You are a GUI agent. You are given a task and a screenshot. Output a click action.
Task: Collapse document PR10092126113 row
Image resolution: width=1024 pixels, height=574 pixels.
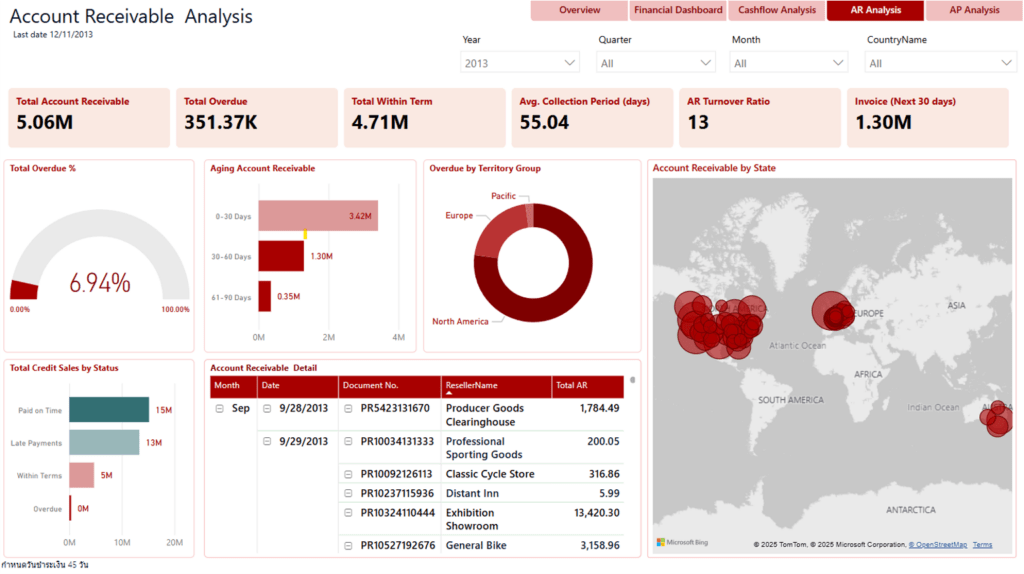pos(348,474)
